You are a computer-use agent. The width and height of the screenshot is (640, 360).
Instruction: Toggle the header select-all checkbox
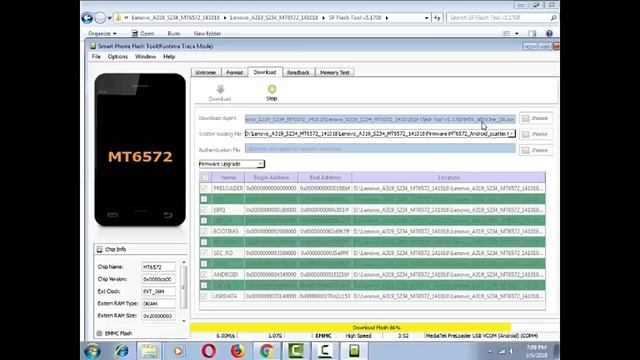click(205, 178)
